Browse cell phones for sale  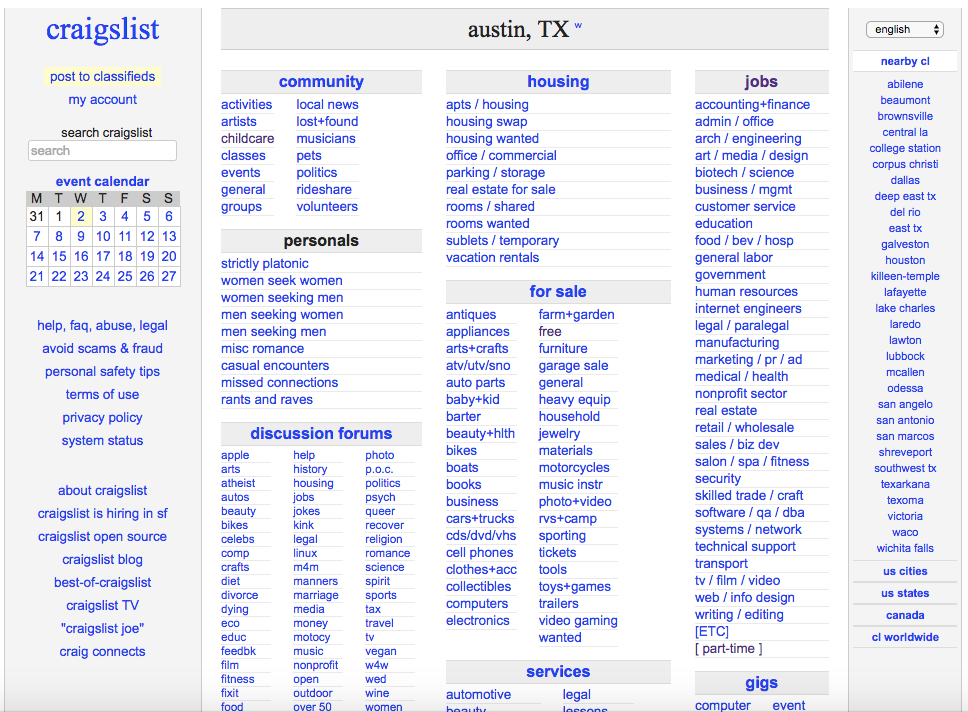coord(480,553)
